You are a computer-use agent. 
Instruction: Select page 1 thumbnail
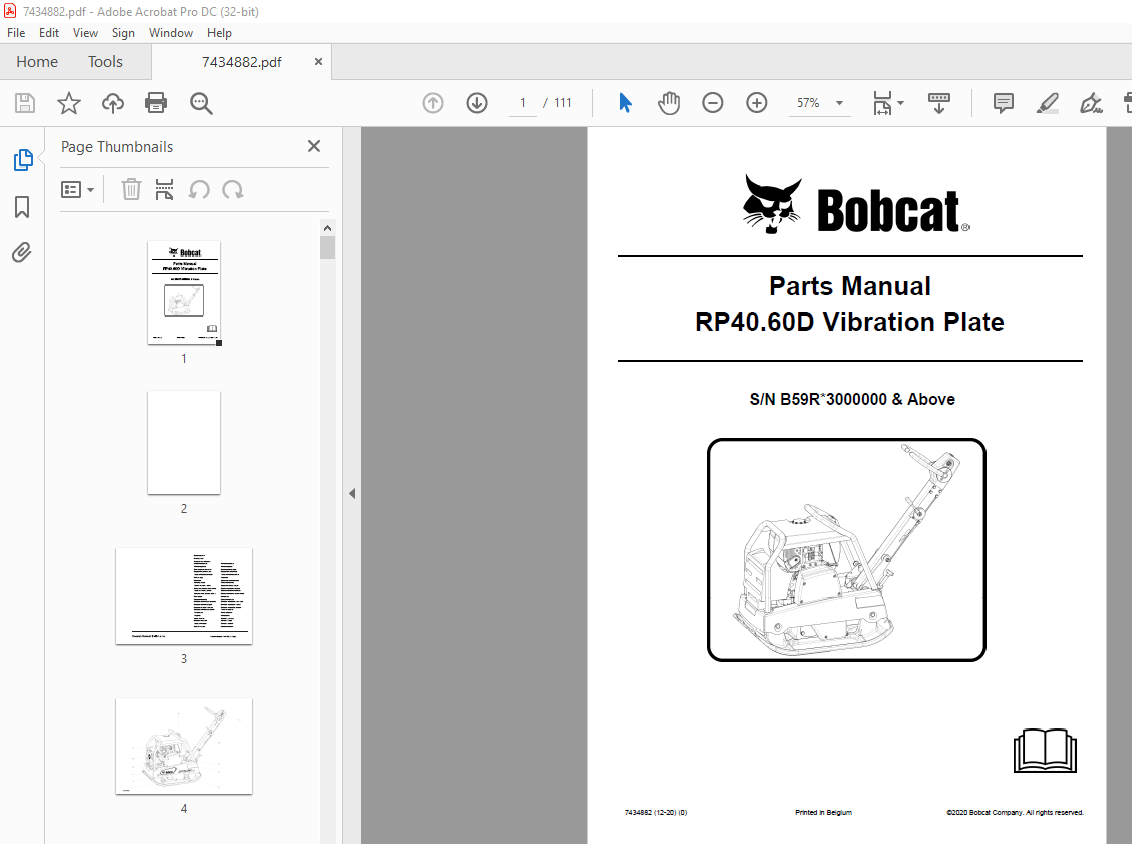(184, 292)
